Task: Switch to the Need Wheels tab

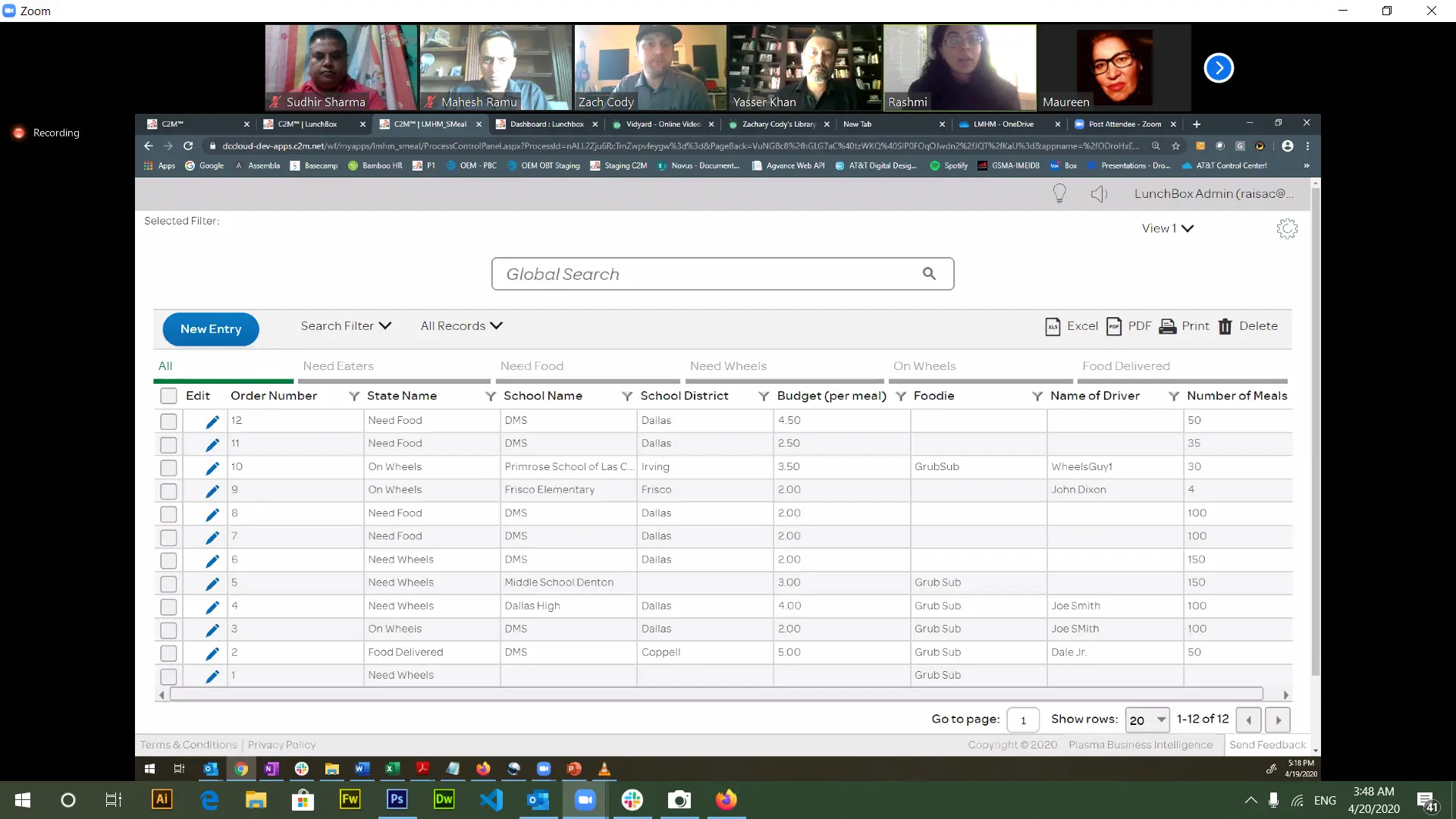Action: click(x=728, y=366)
